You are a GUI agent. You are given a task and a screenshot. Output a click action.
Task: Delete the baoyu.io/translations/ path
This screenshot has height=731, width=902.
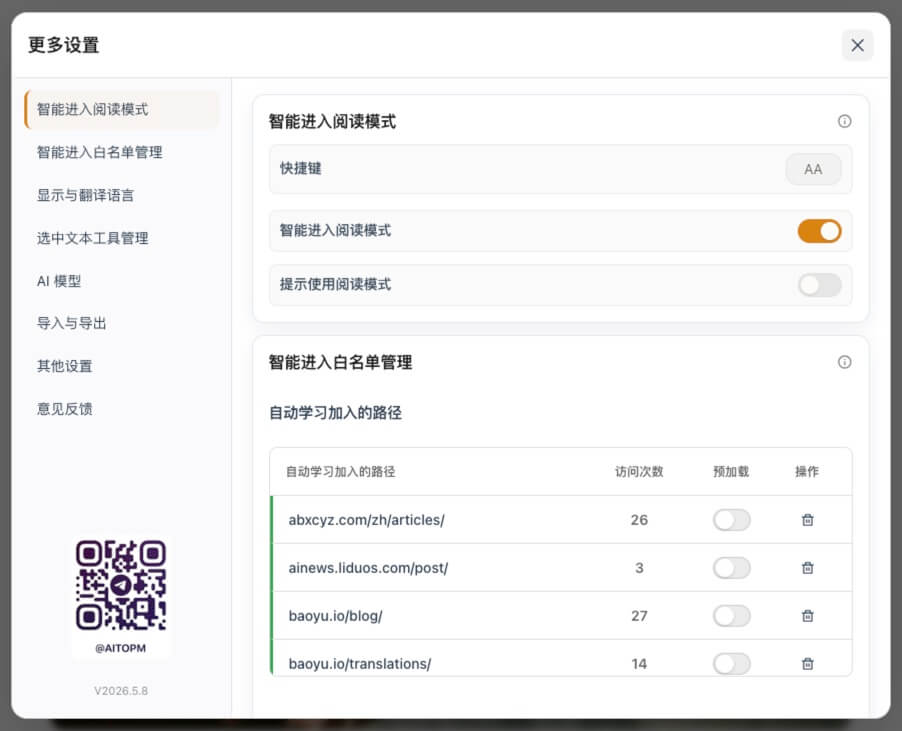pos(808,664)
